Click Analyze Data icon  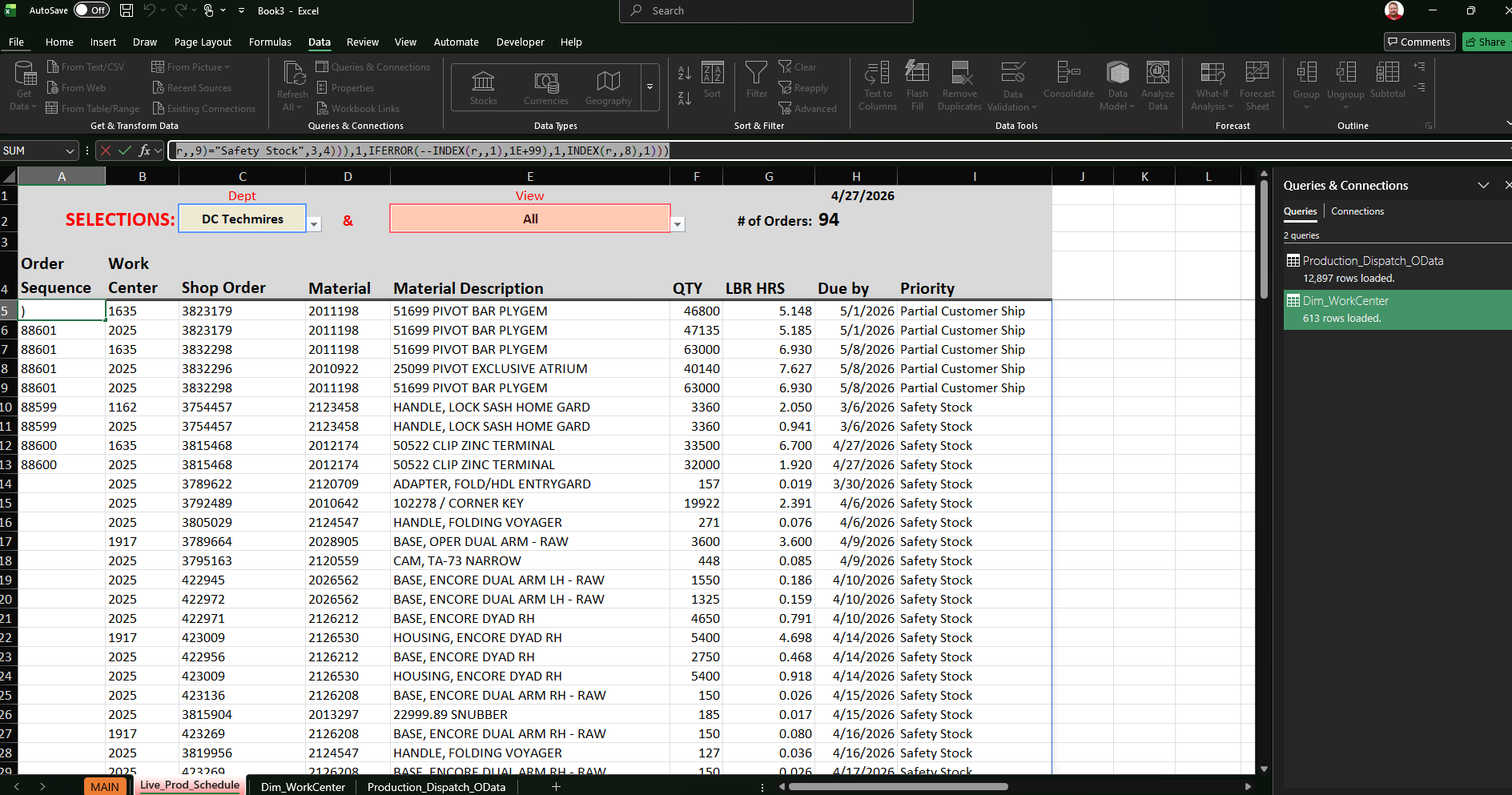(x=1157, y=86)
